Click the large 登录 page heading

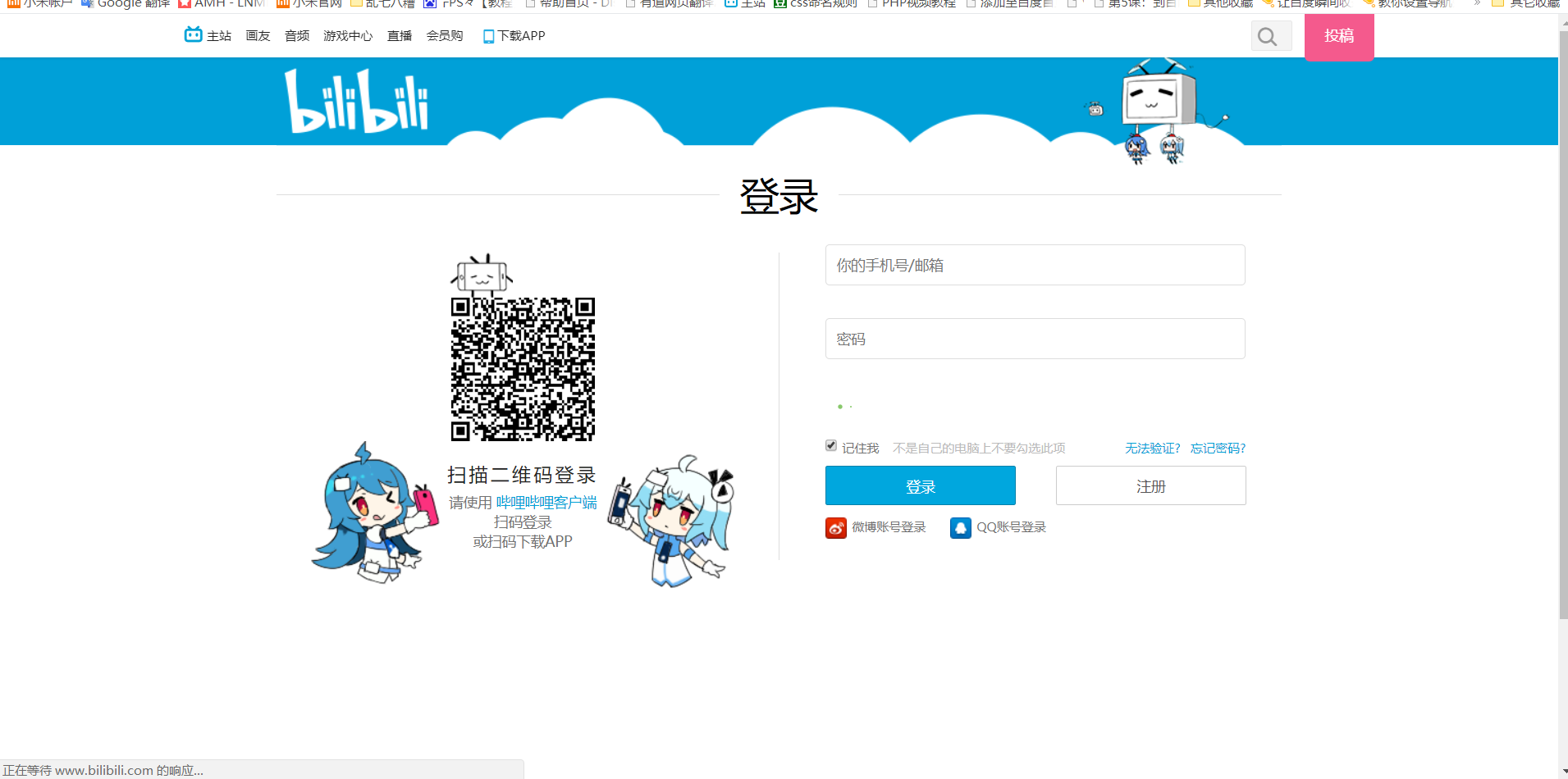(x=779, y=197)
